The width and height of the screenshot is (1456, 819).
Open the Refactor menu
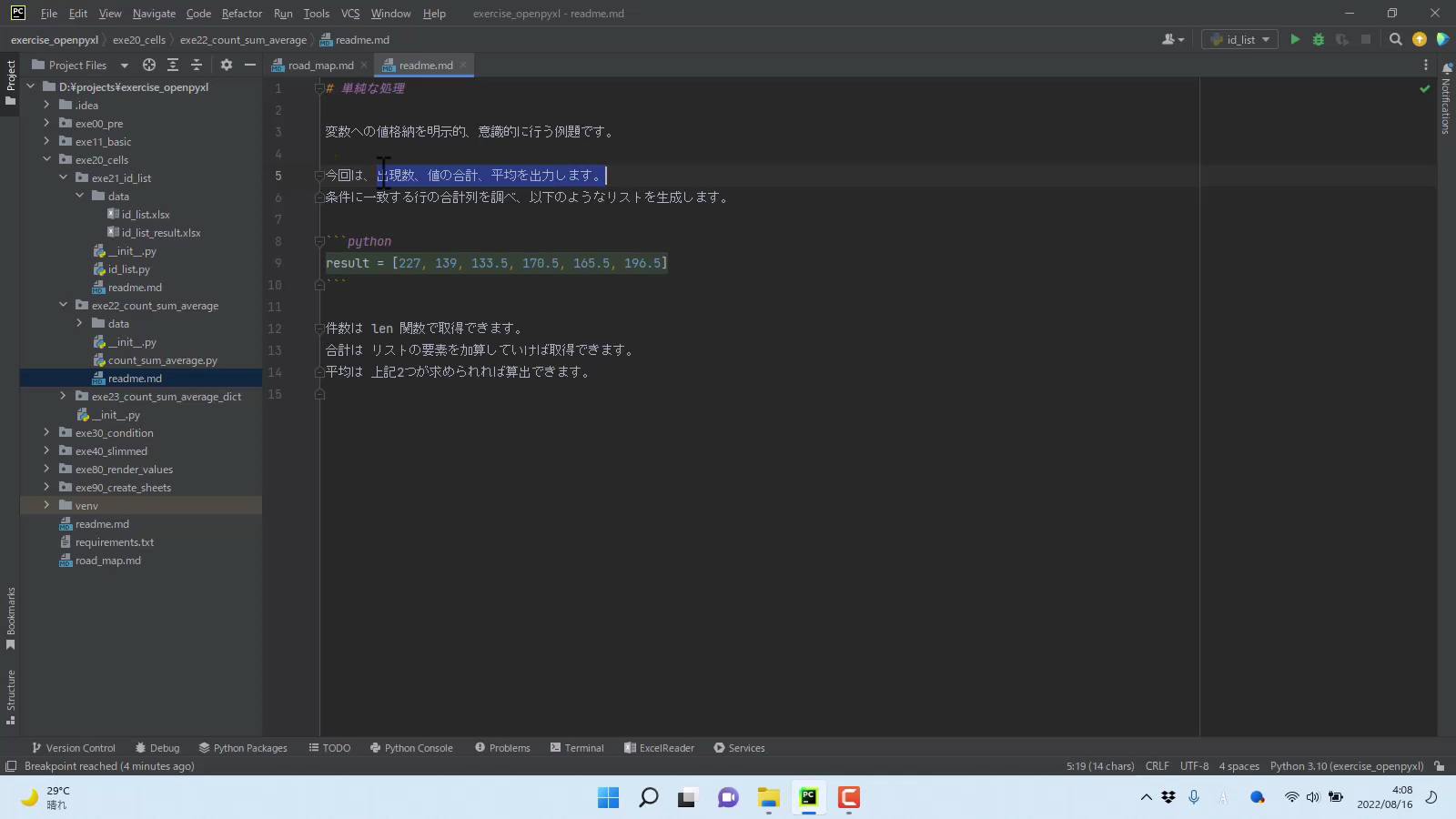[x=241, y=14]
